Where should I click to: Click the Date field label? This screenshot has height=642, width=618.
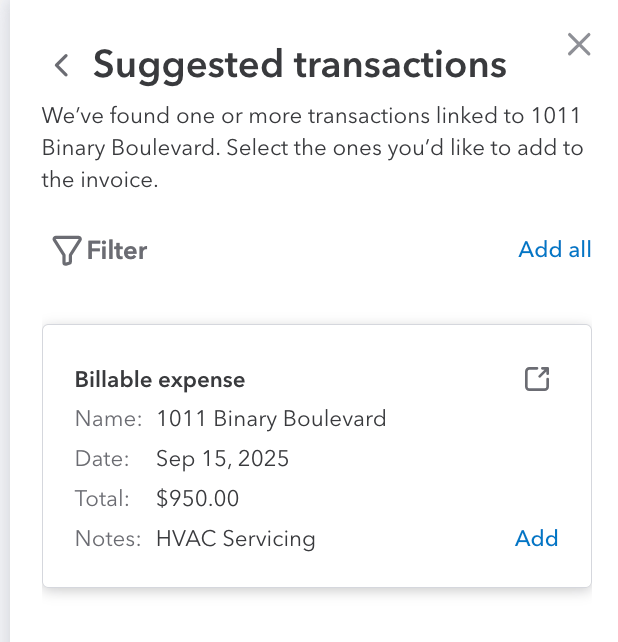[x=102, y=459]
